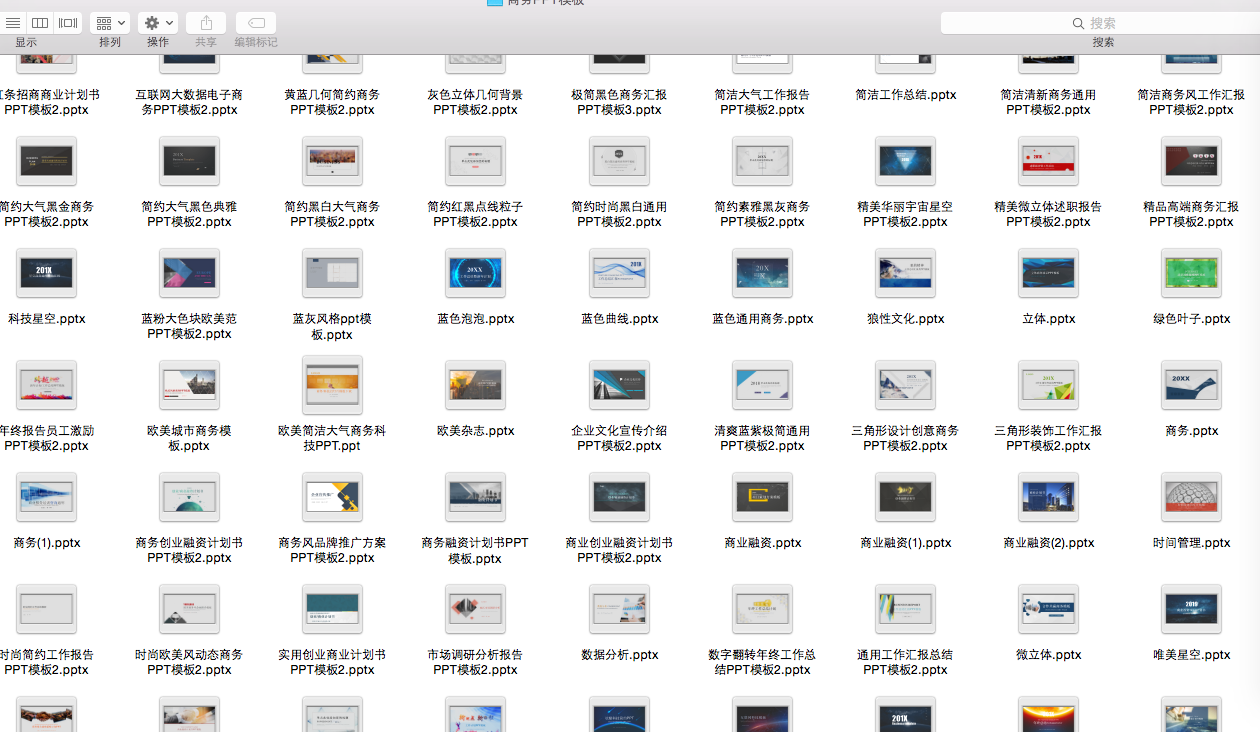Select the 欧美杂志.pptx file icon

tap(475, 385)
